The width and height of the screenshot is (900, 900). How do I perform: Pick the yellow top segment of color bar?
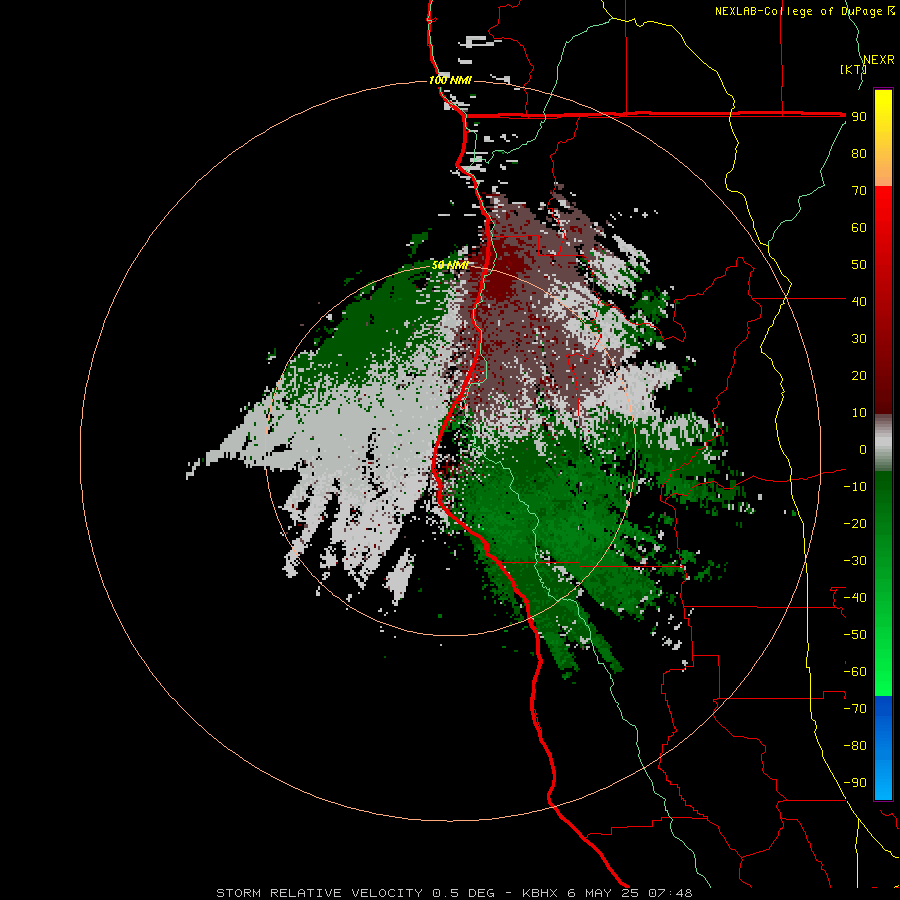point(883,138)
